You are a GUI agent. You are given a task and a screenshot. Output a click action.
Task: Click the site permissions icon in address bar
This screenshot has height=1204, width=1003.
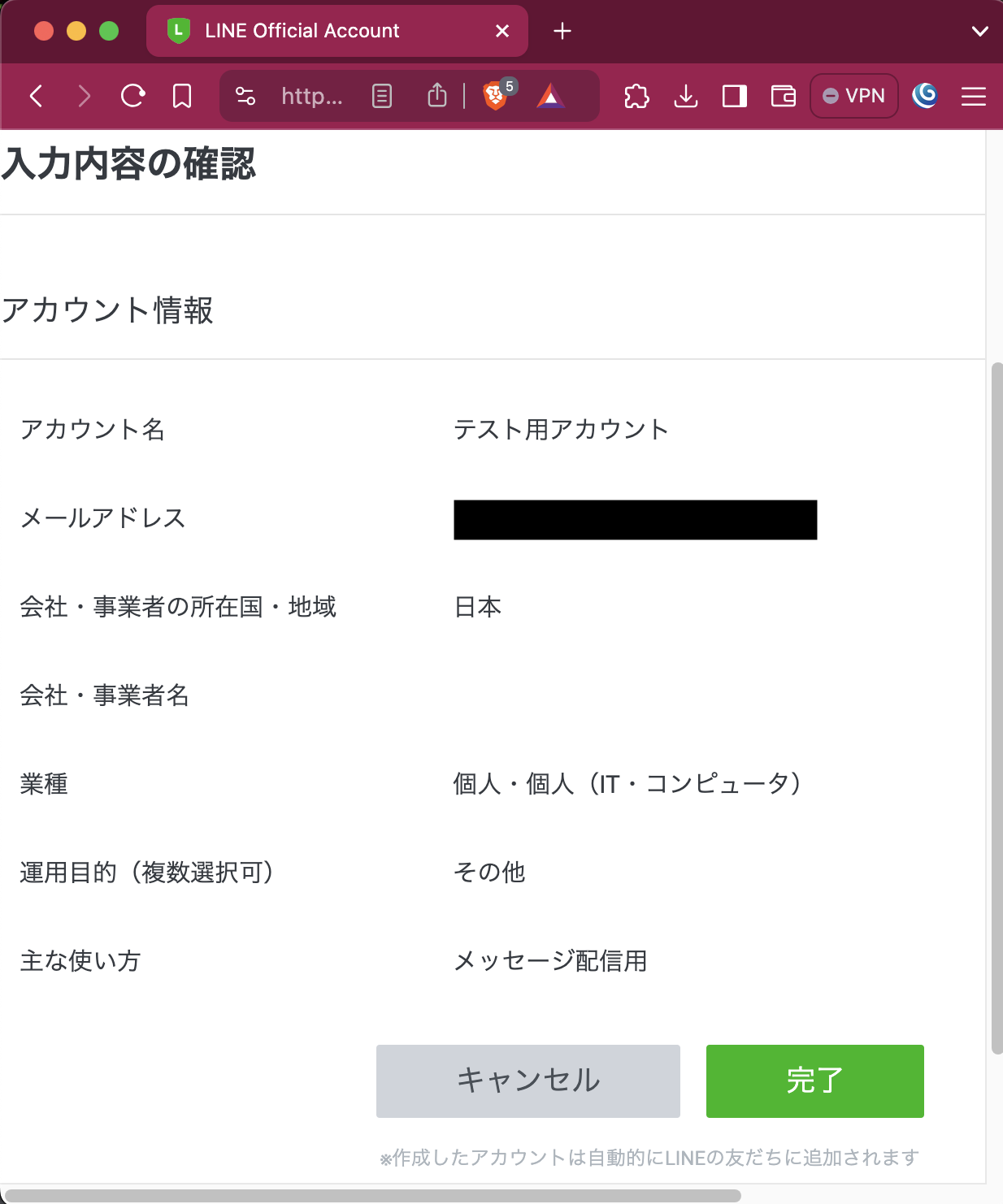click(x=245, y=96)
